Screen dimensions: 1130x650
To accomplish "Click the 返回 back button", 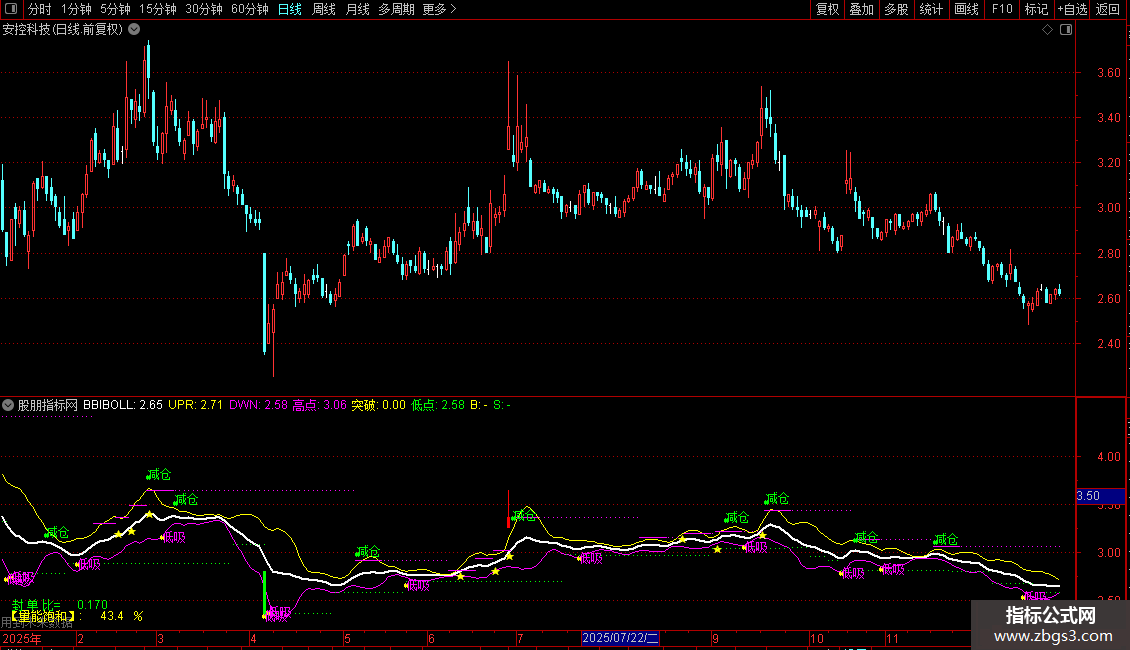I will (x=1108, y=10).
